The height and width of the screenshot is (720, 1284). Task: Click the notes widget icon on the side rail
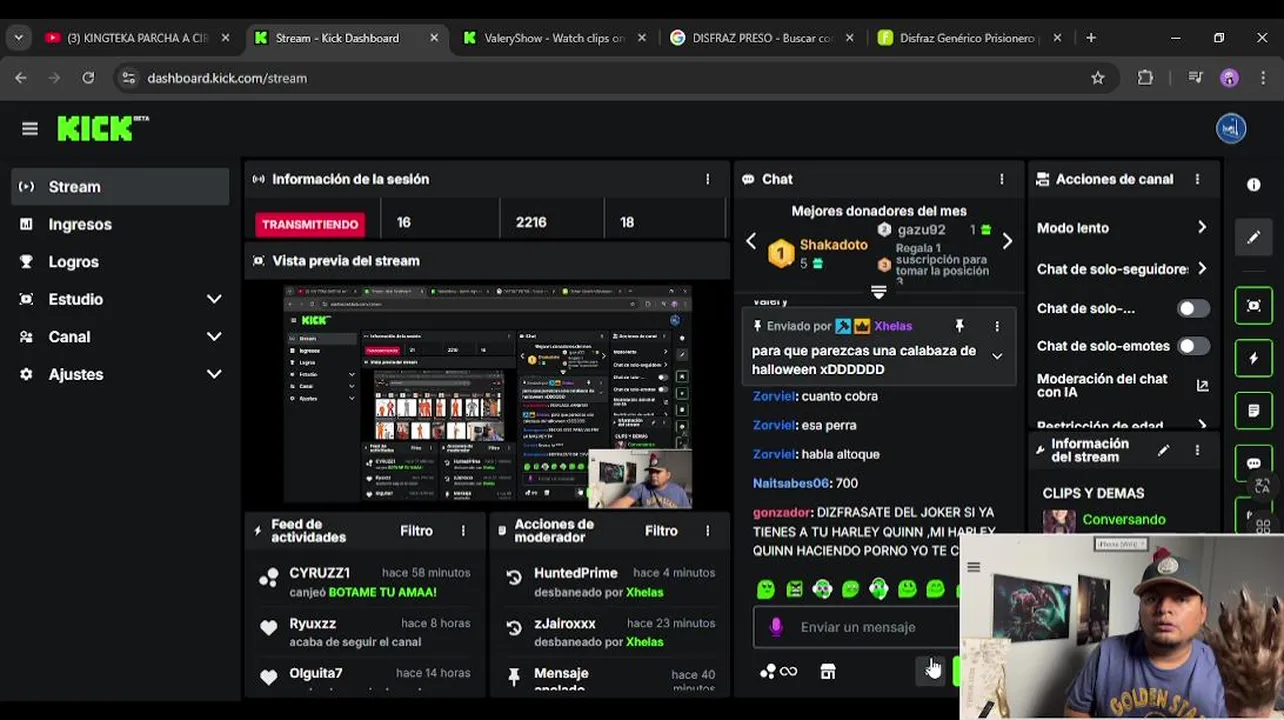1254,411
